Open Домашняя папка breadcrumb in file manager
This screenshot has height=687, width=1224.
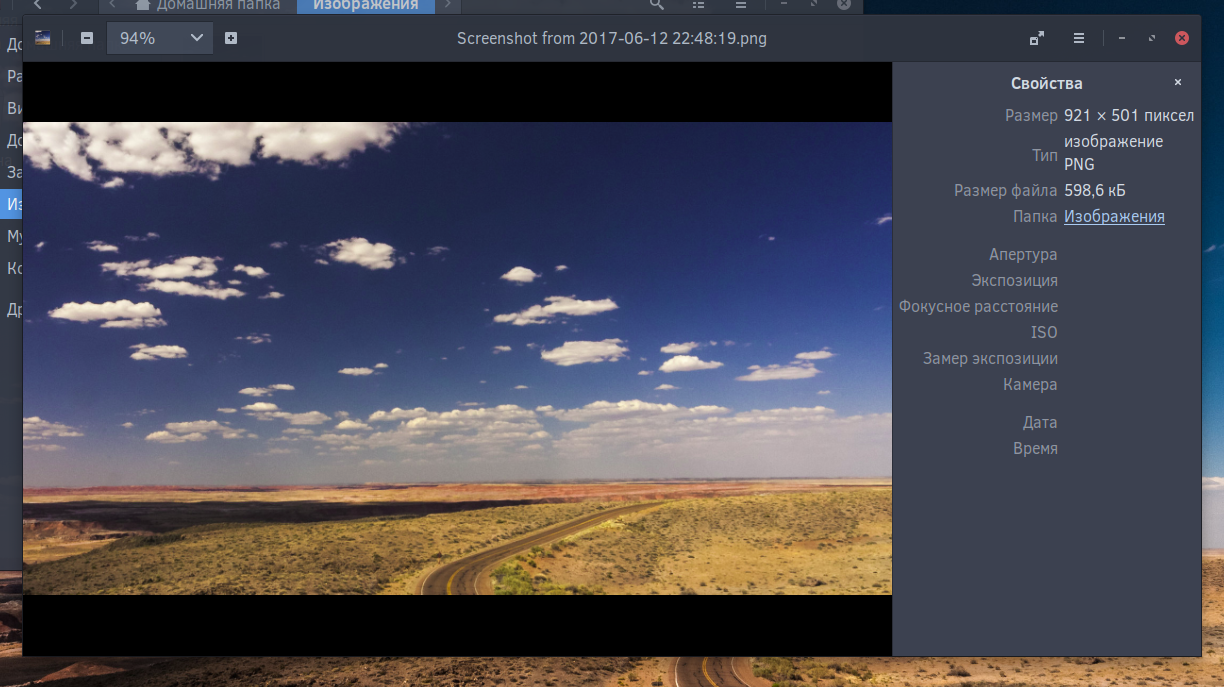208,5
